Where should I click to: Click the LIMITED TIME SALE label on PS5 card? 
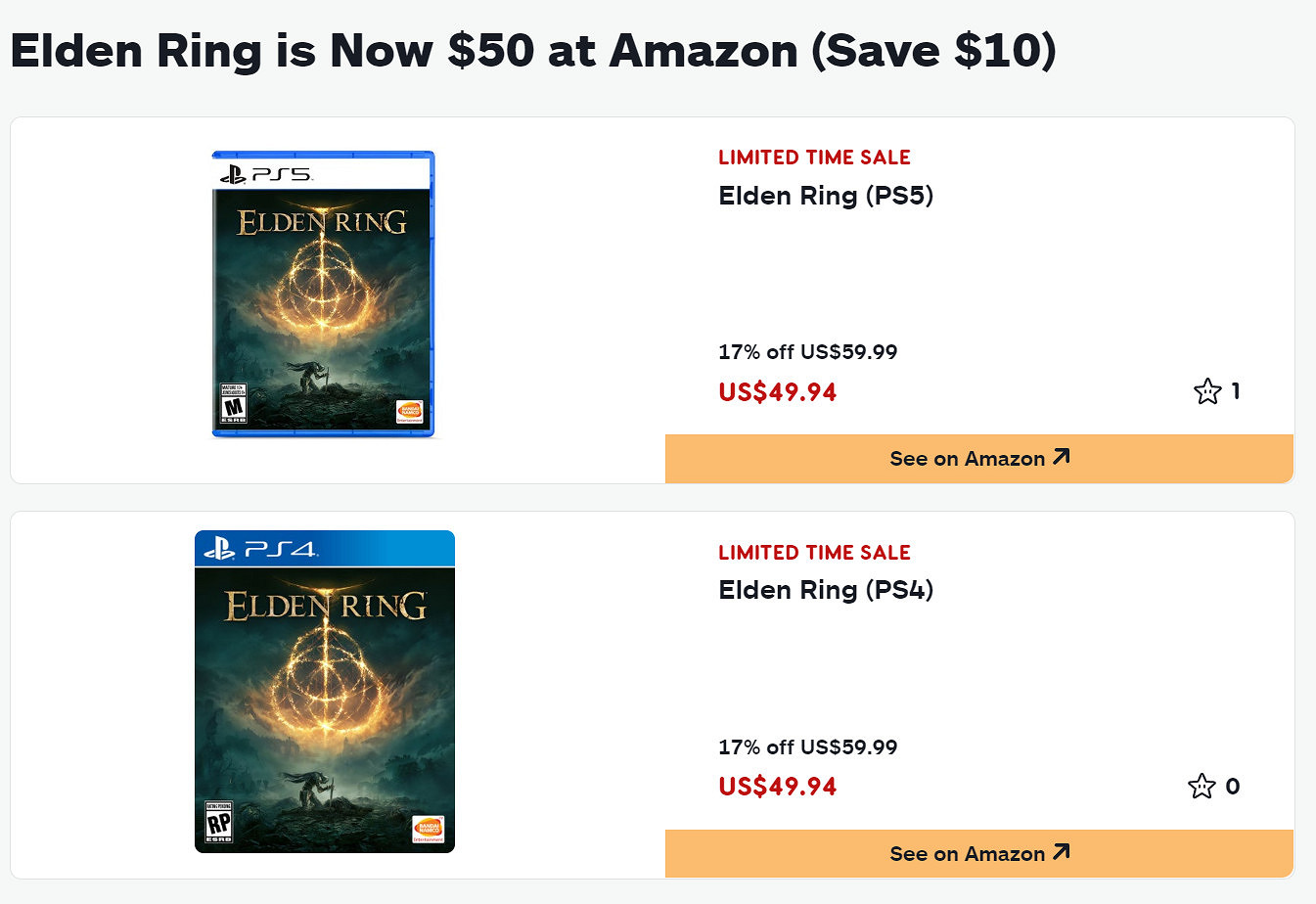814,158
